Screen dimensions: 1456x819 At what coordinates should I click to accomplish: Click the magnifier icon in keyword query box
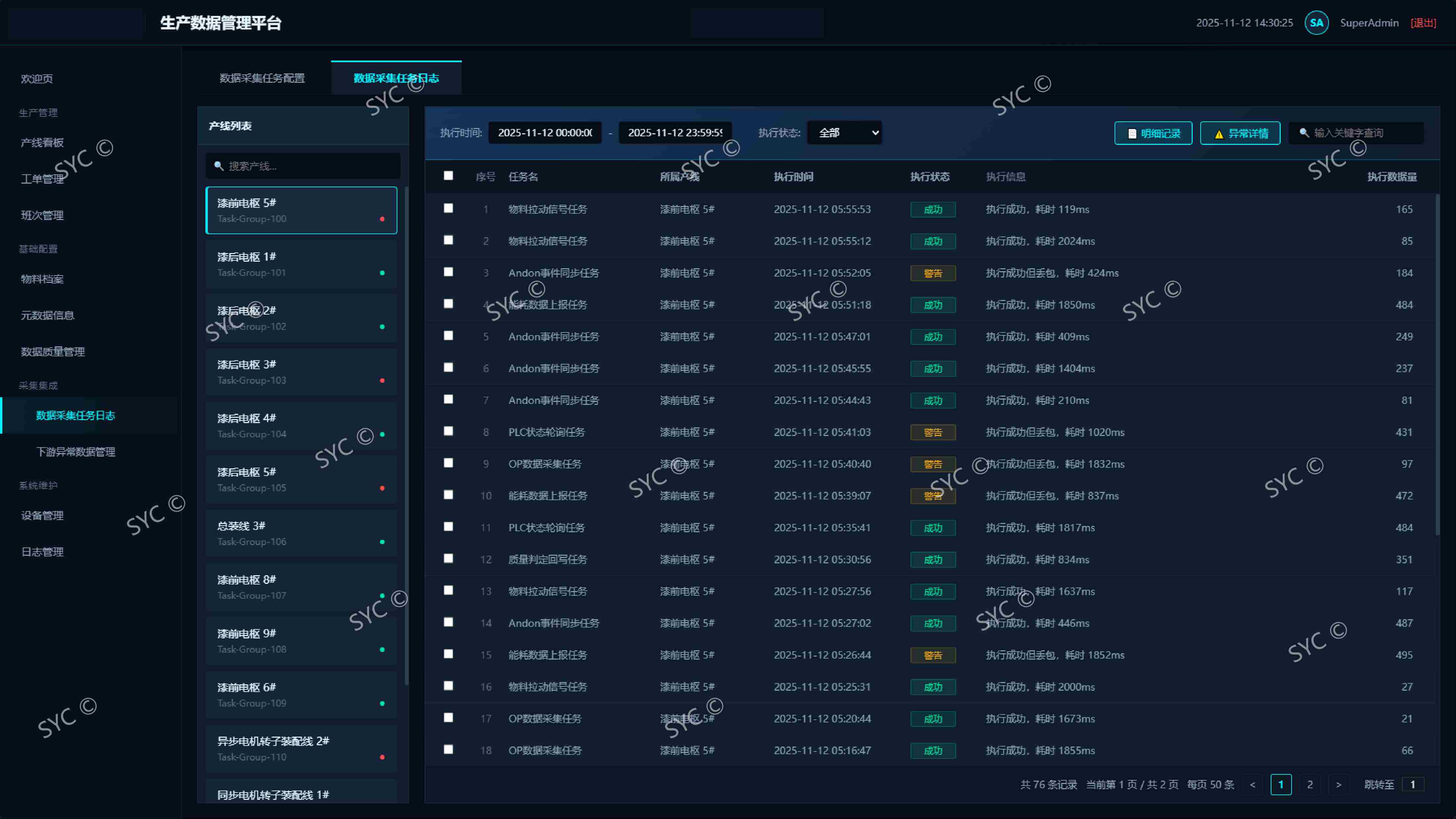pyautogui.click(x=1304, y=132)
